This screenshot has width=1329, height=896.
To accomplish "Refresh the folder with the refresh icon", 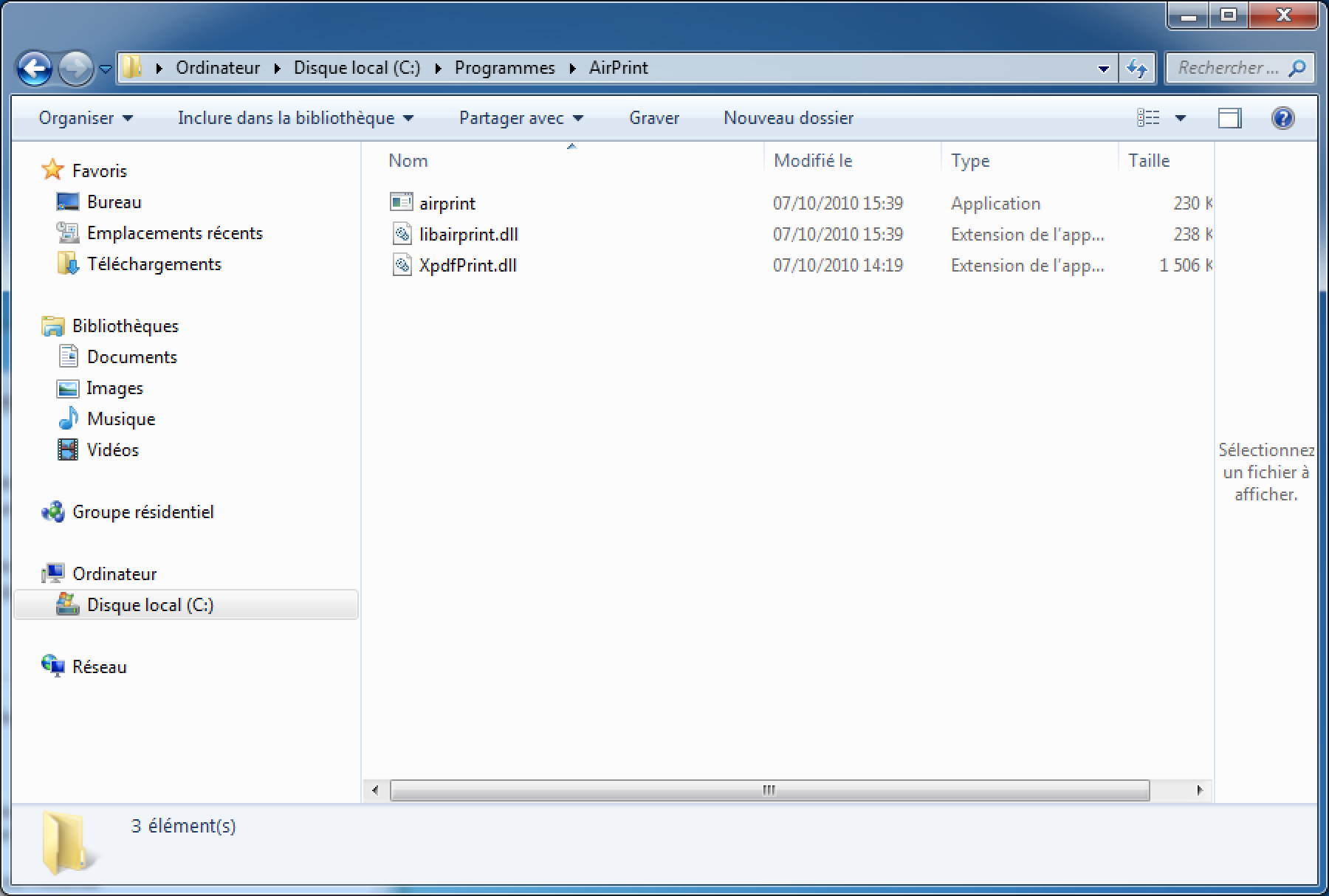I will pyautogui.click(x=1137, y=69).
